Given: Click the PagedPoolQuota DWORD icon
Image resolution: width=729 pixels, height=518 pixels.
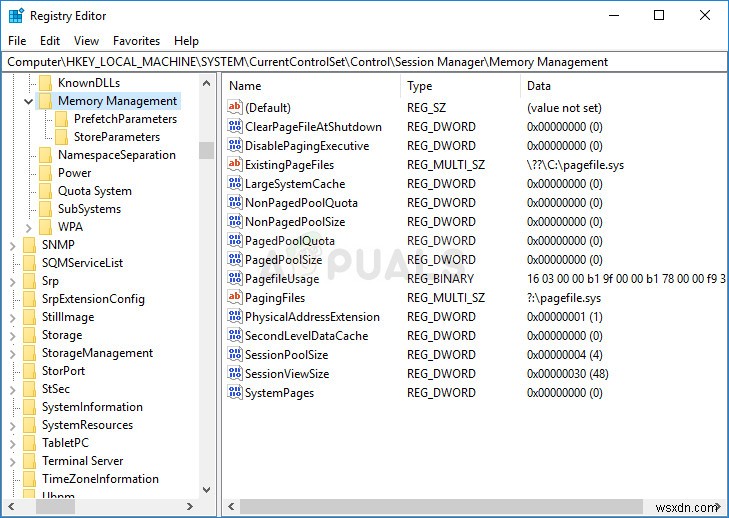Looking at the screenshot, I should coord(235,240).
